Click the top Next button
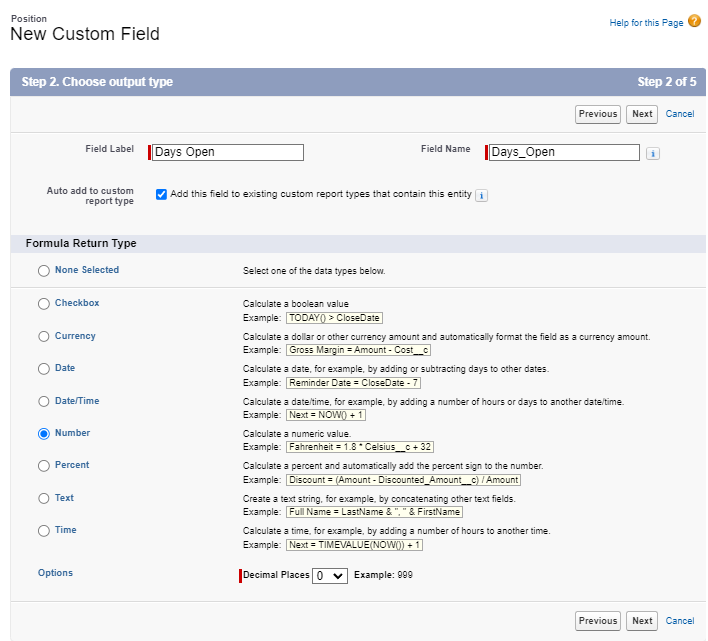This screenshot has height=641, width=708. (x=642, y=114)
